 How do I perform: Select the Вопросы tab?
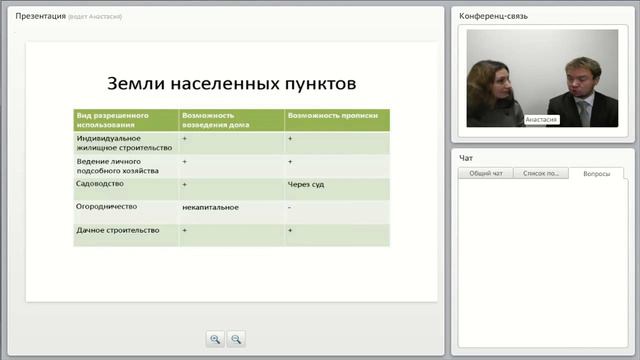(596, 173)
